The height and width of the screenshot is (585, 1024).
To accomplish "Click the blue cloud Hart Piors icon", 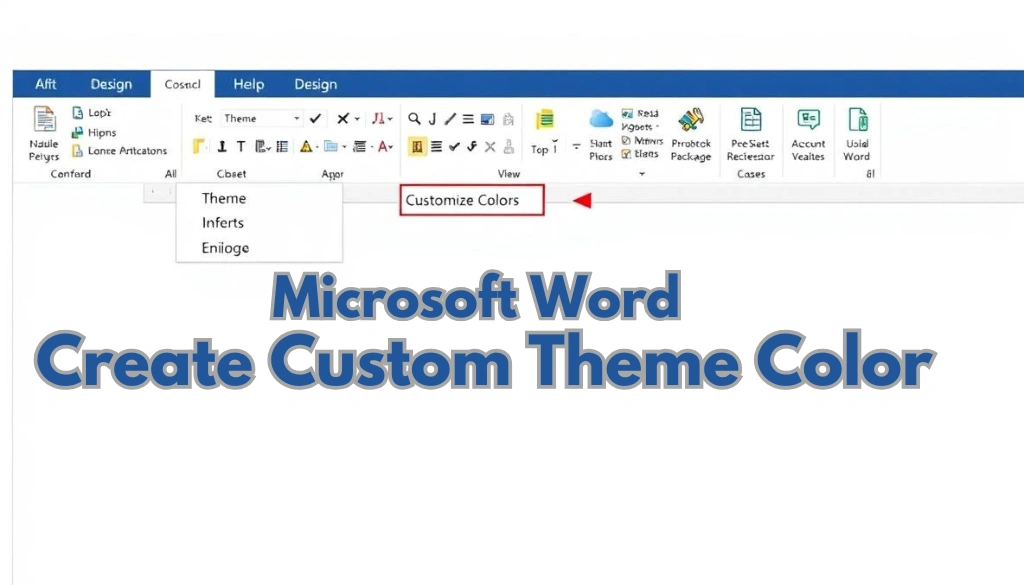I will point(601,119).
